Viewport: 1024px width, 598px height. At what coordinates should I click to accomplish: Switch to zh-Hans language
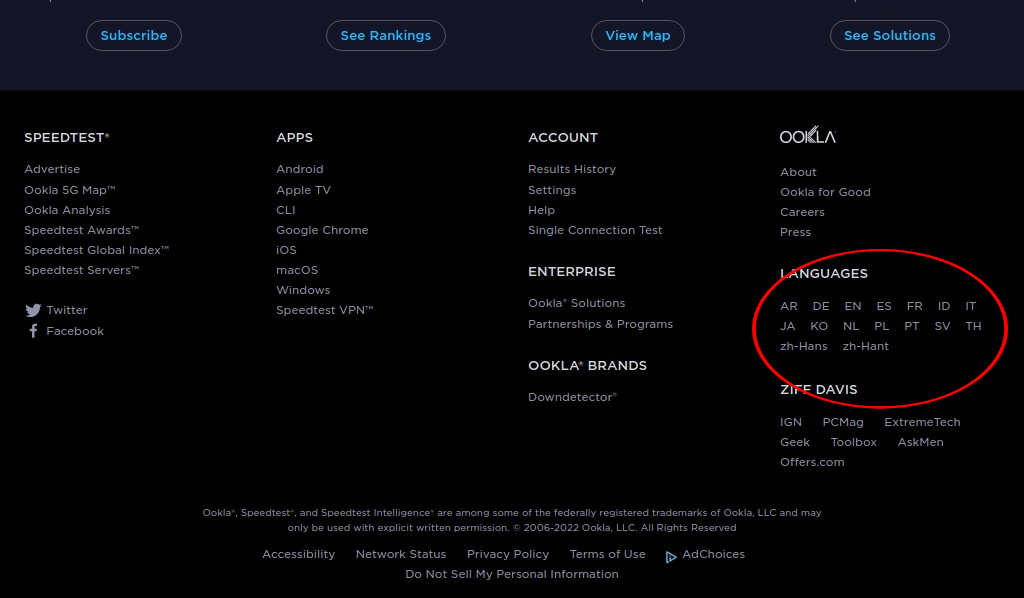point(804,347)
